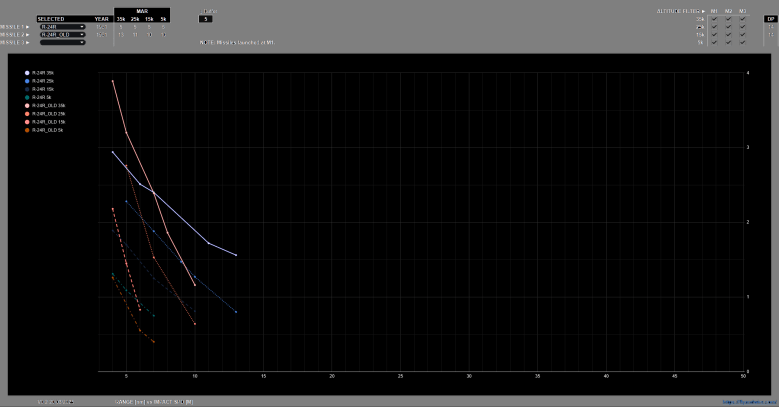Open the Missile 1 dropdown showing R-24R
This screenshot has height=407, width=779.
[x=63, y=27]
